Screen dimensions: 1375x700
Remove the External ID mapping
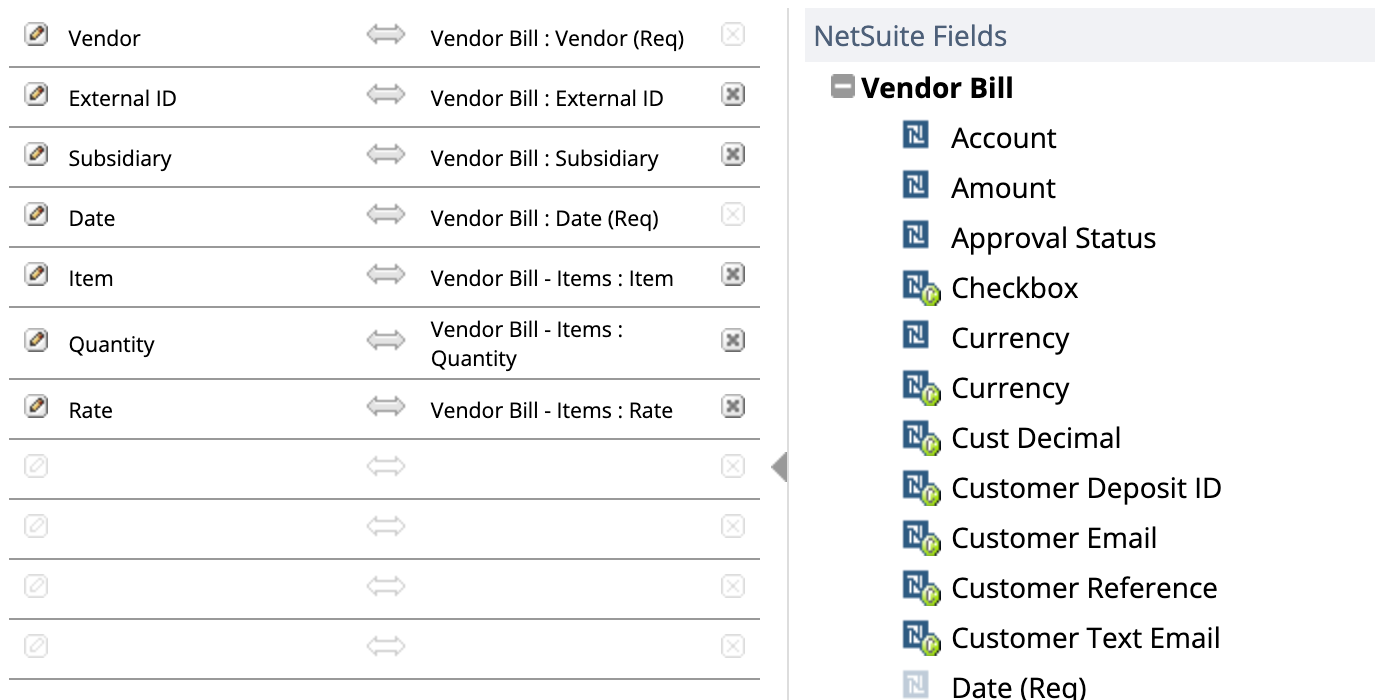733,95
